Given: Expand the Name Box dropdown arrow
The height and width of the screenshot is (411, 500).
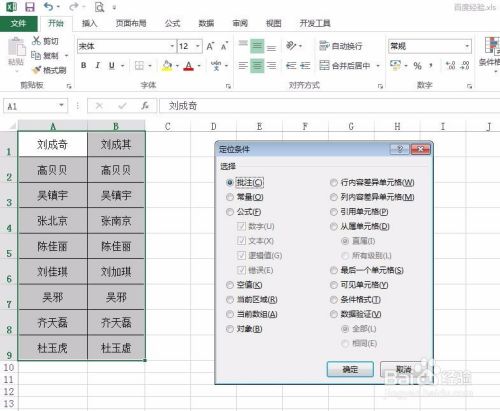Looking at the screenshot, I should (61, 106).
